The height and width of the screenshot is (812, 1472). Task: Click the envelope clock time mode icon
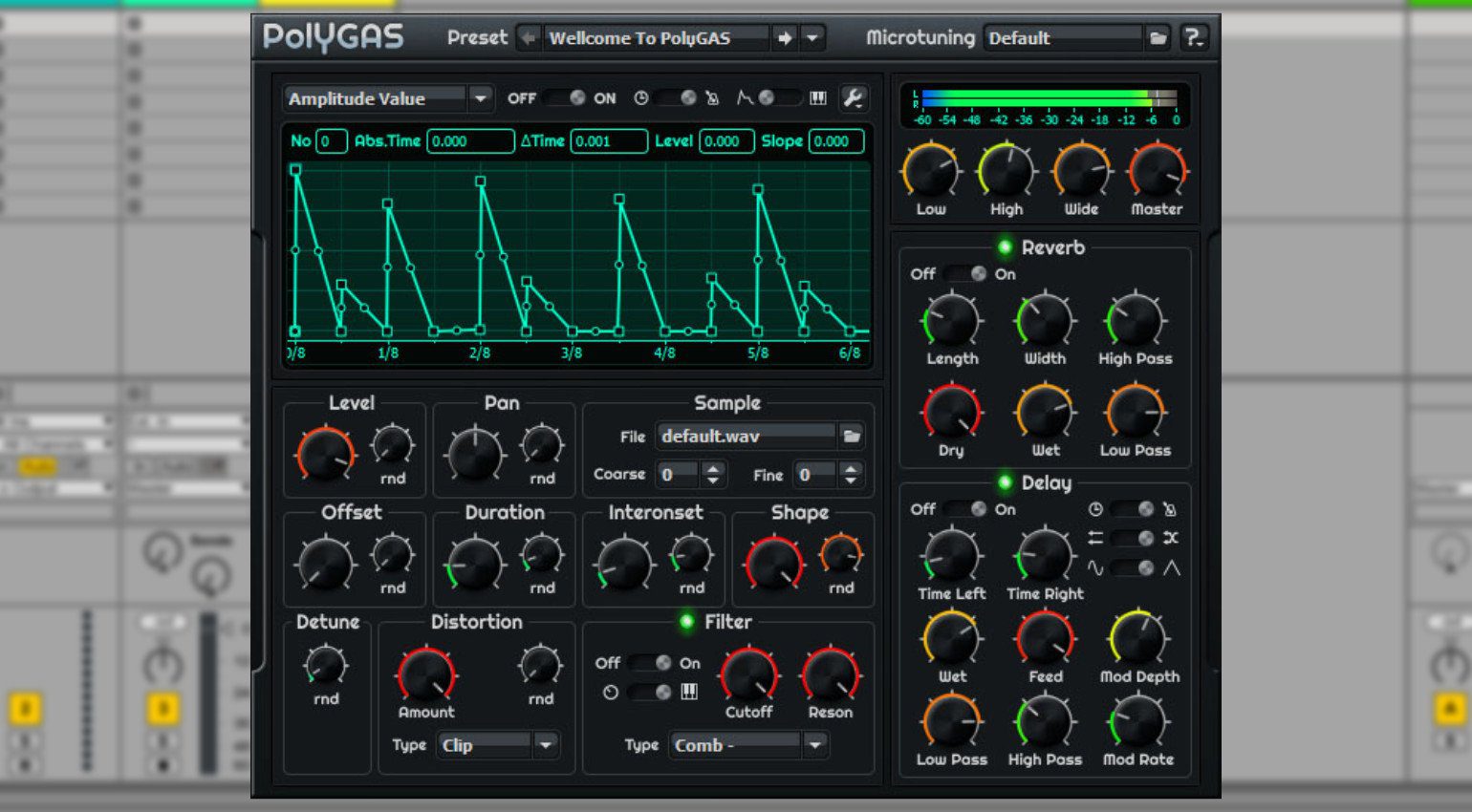point(641,97)
